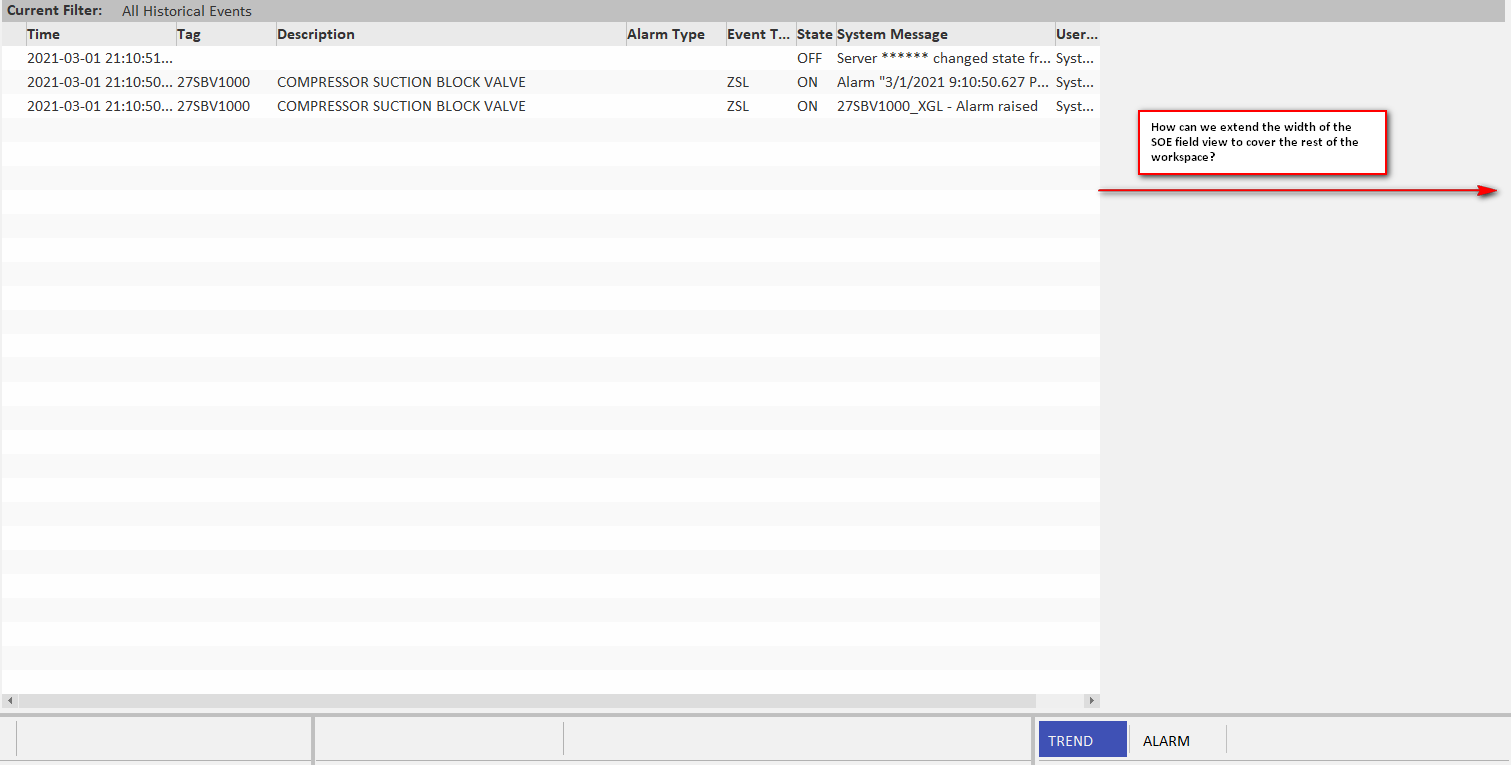Select the 'Alarm "3/1/2021 9:10:50.627' message
This screenshot has height=765, width=1511.
943,82
